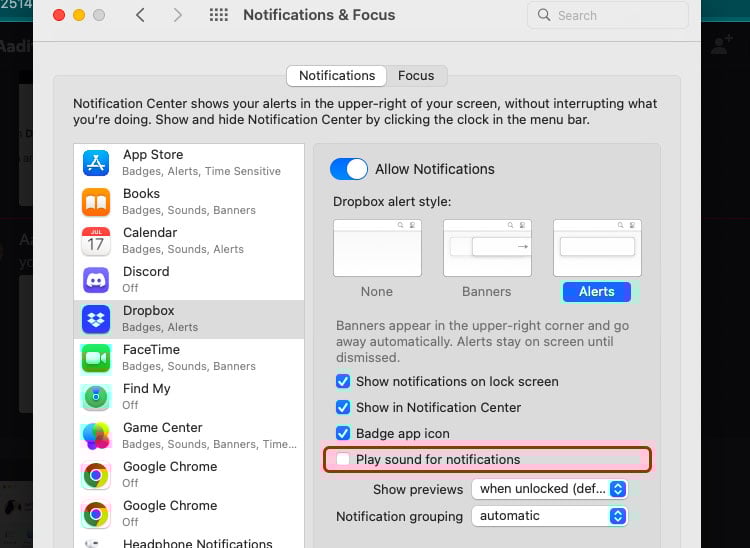Click the show all preferences grid icon
This screenshot has height=548, width=750.
pos(218,15)
